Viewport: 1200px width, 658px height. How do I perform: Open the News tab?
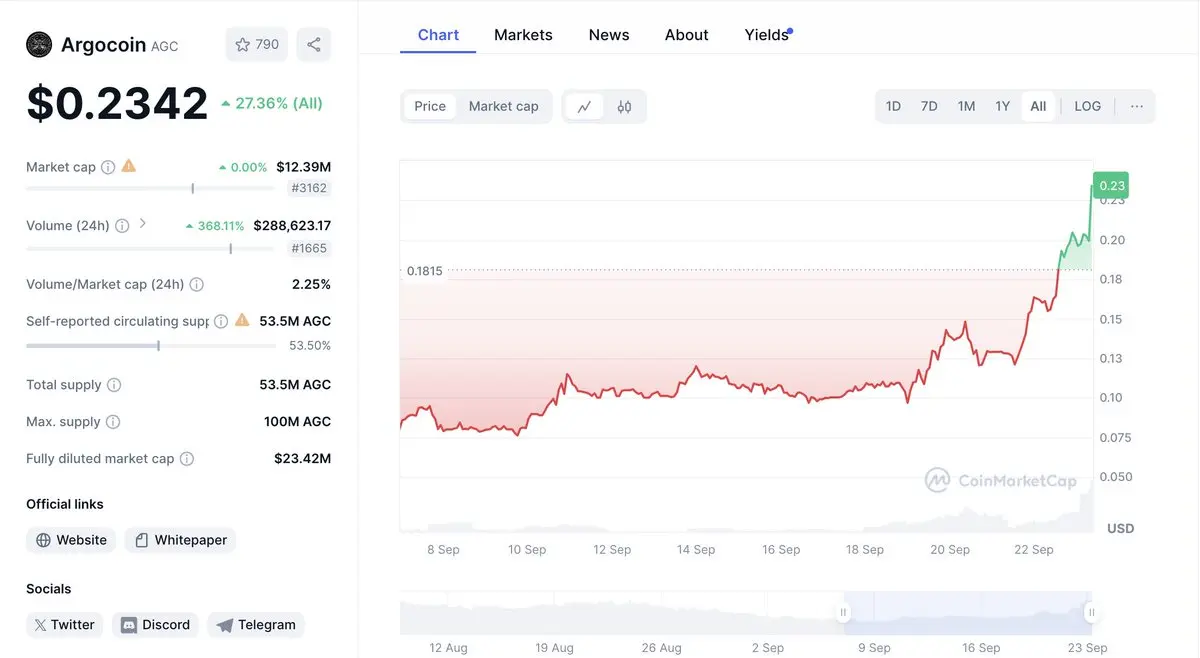tap(609, 35)
